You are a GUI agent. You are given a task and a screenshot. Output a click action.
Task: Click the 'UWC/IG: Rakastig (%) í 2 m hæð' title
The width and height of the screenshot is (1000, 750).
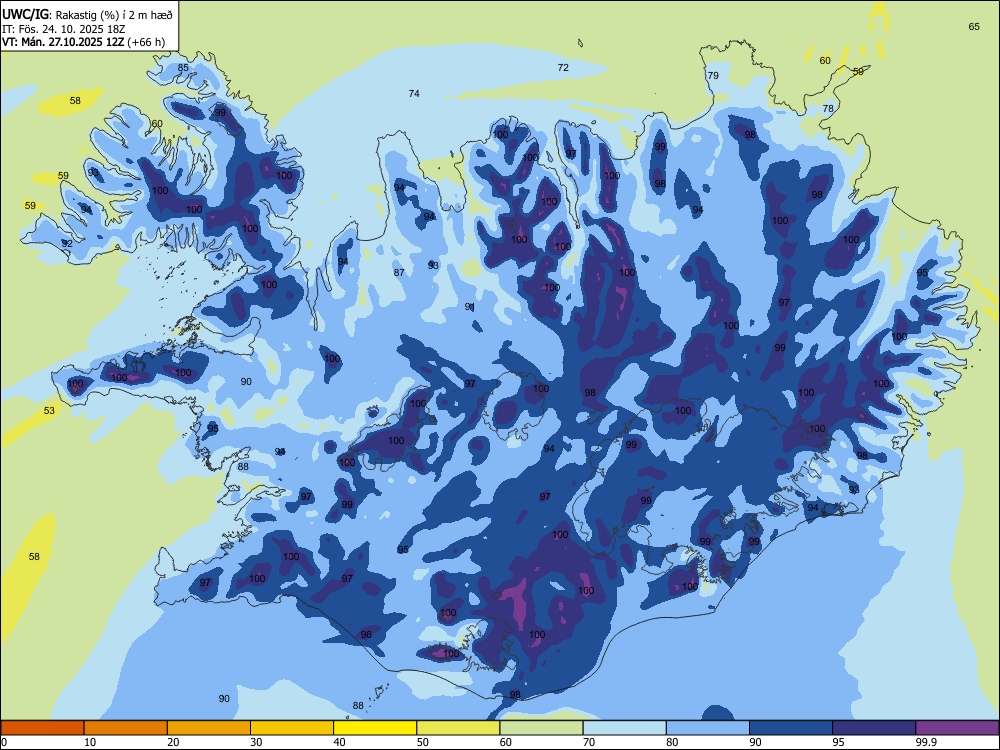[x=87, y=15]
